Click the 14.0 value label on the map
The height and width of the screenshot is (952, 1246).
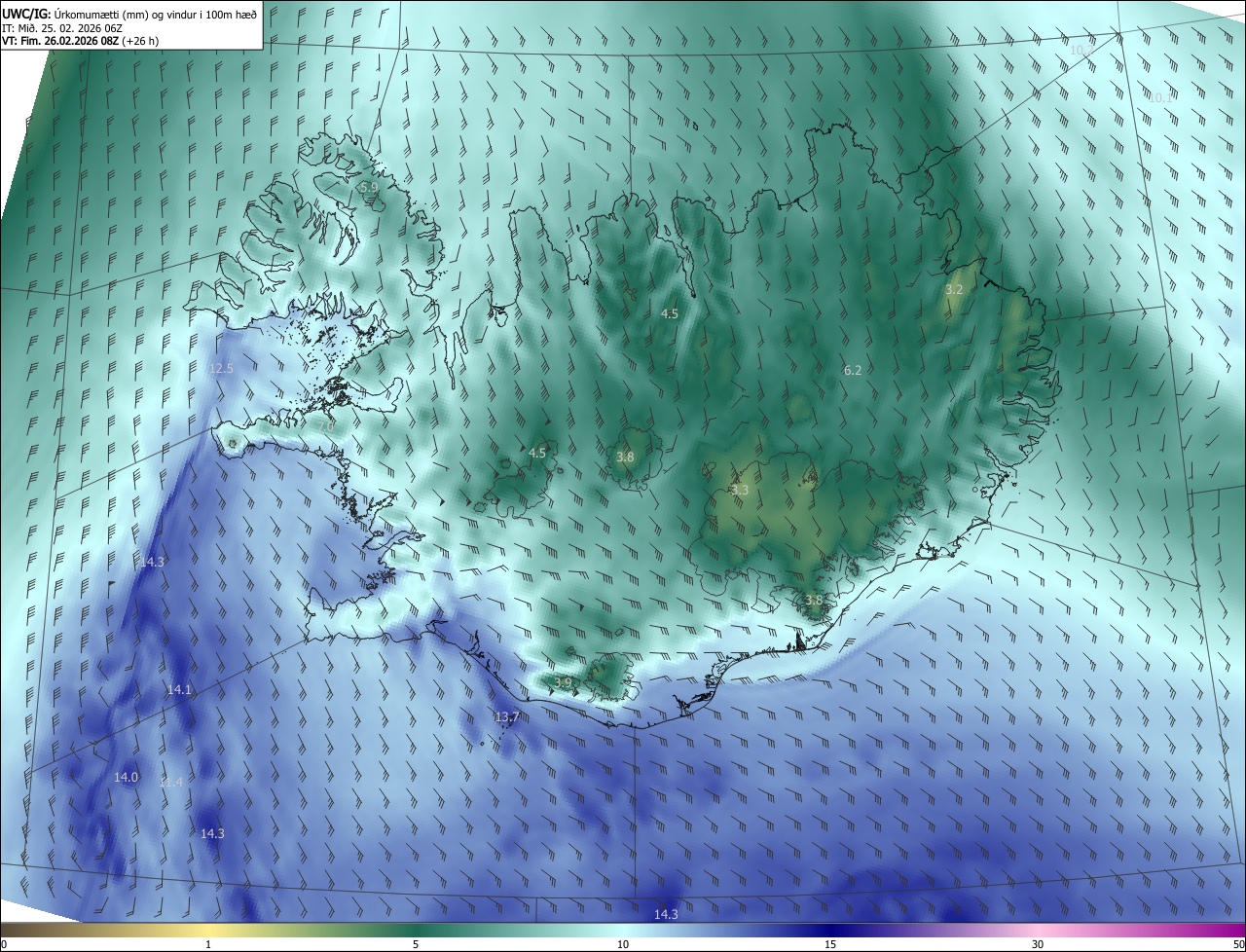coord(127,777)
